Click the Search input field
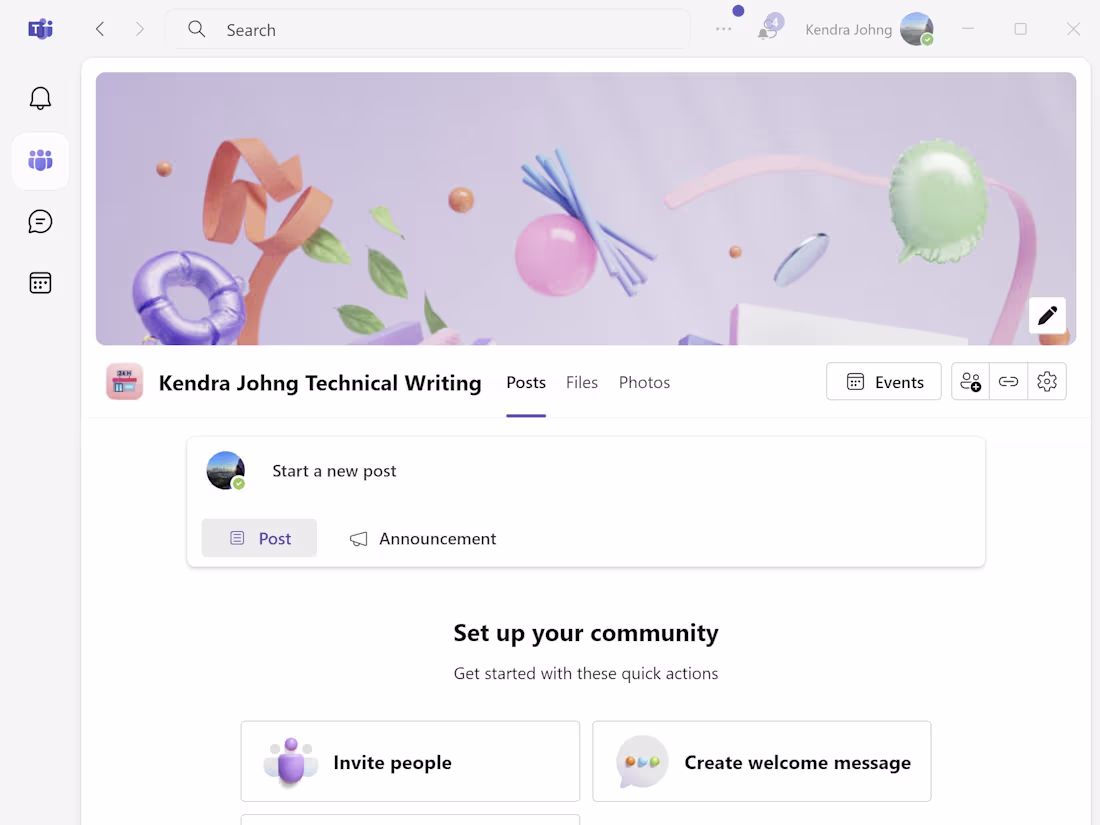The image size is (1100, 825). [428, 29]
